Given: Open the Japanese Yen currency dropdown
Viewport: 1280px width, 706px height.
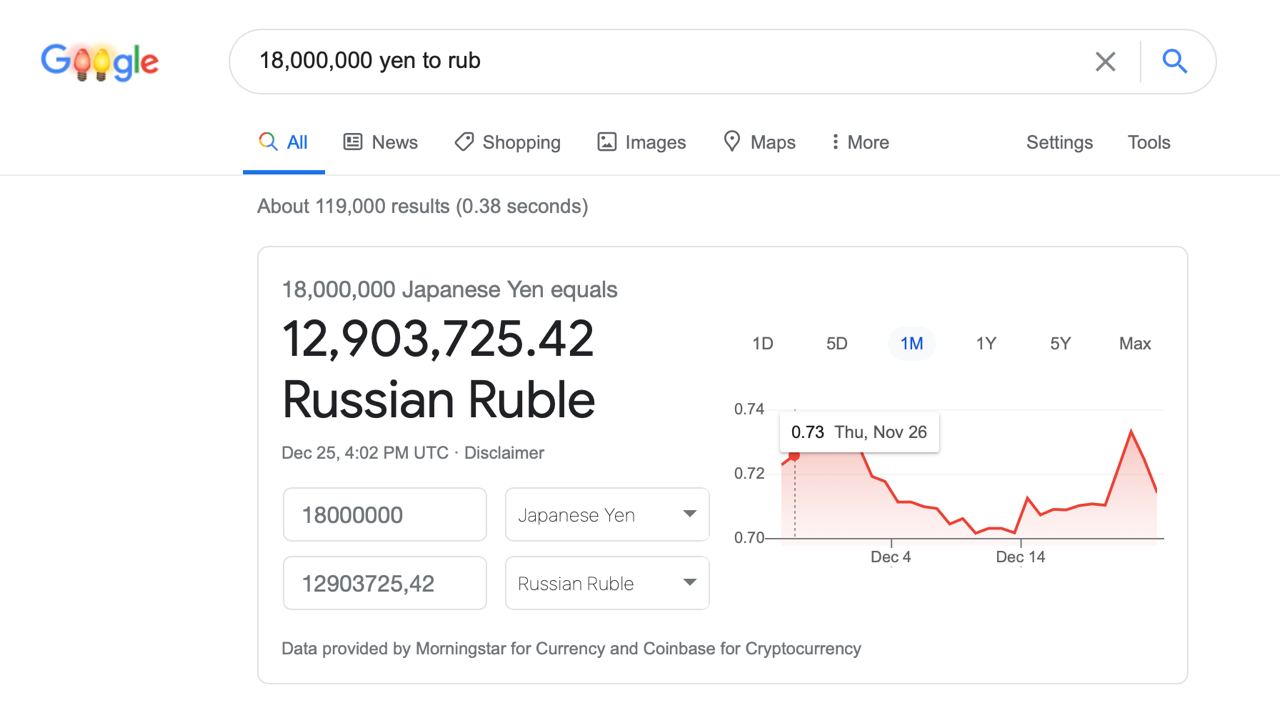Looking at the screenshot, I should 607,515.
